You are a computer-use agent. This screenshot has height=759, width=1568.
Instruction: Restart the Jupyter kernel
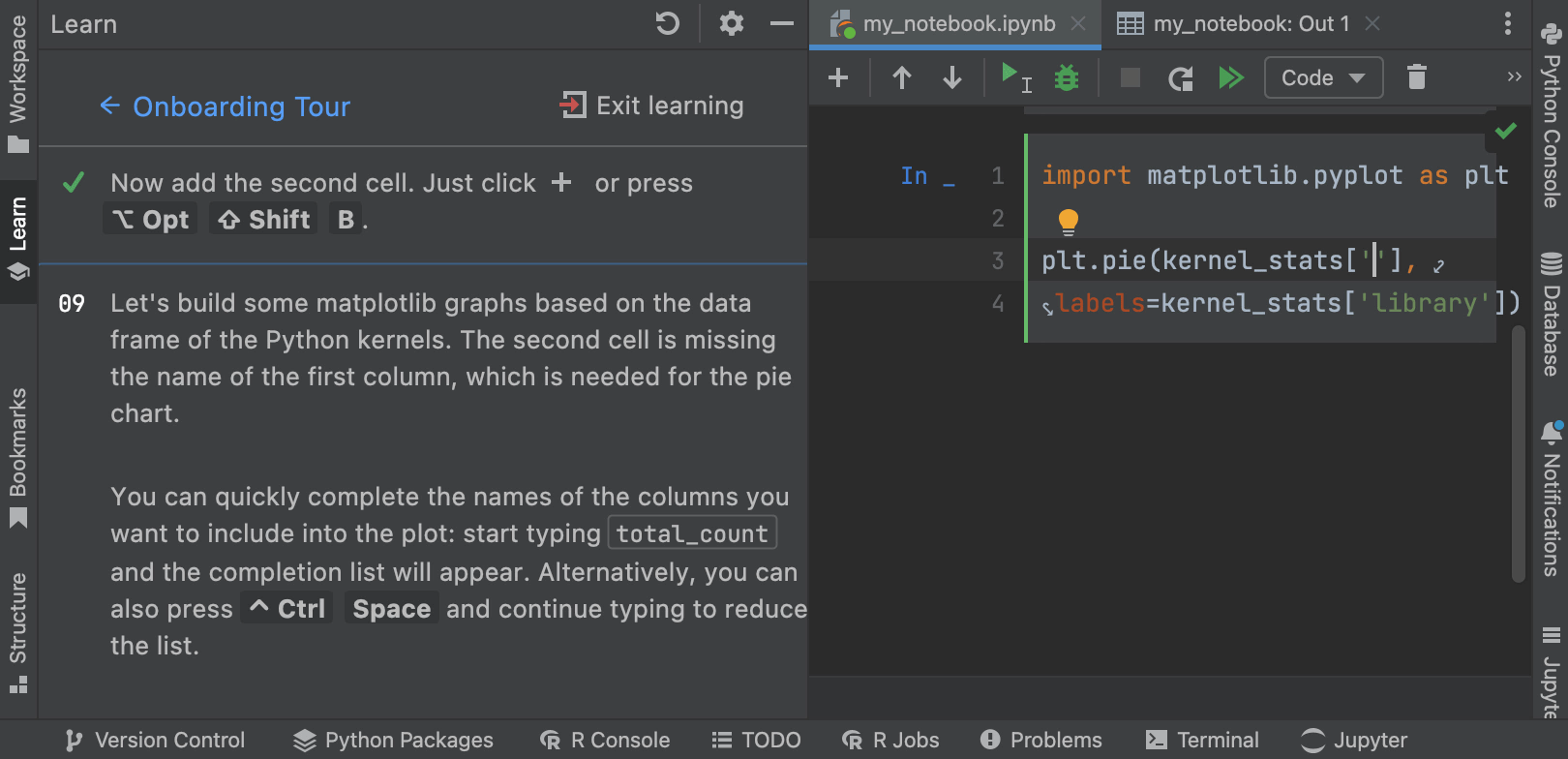pyautogui.click(x=1180, y=77)
